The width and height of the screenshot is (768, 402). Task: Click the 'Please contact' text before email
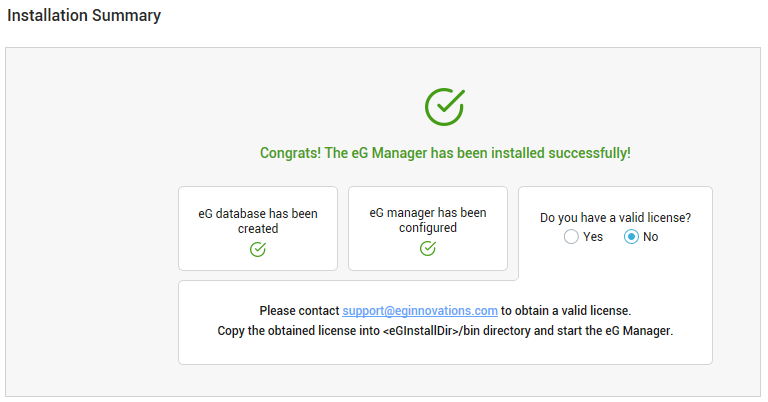click(x=299, y=310)
